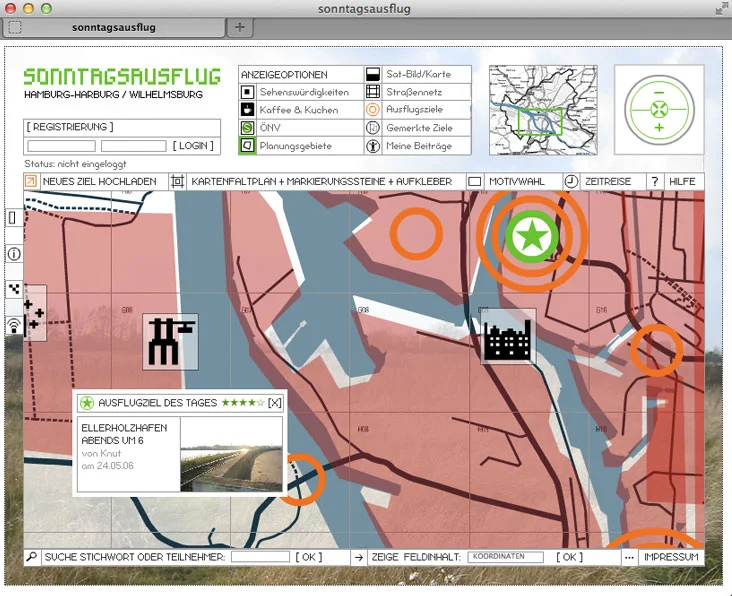Click the Anzeigeoptionen header
The width and height of the screenshot is (732, 596).
pyautogui.click(x=284, y=75)
